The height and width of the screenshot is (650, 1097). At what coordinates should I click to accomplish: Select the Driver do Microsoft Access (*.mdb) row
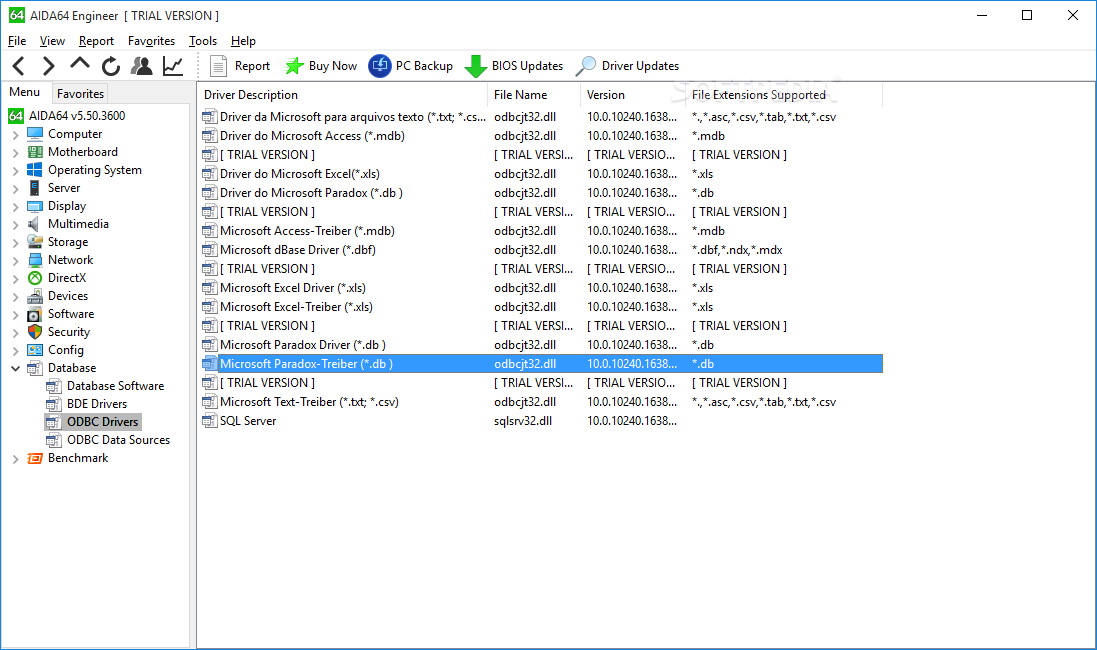tap(542, 136)
